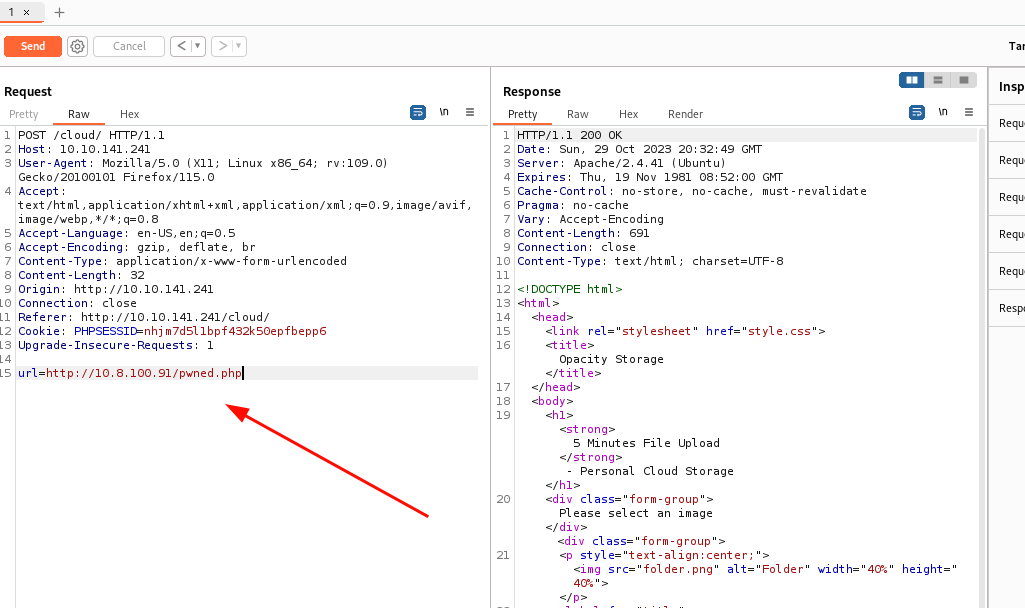Click the Content-Length: 691 response header

[583, 233]
